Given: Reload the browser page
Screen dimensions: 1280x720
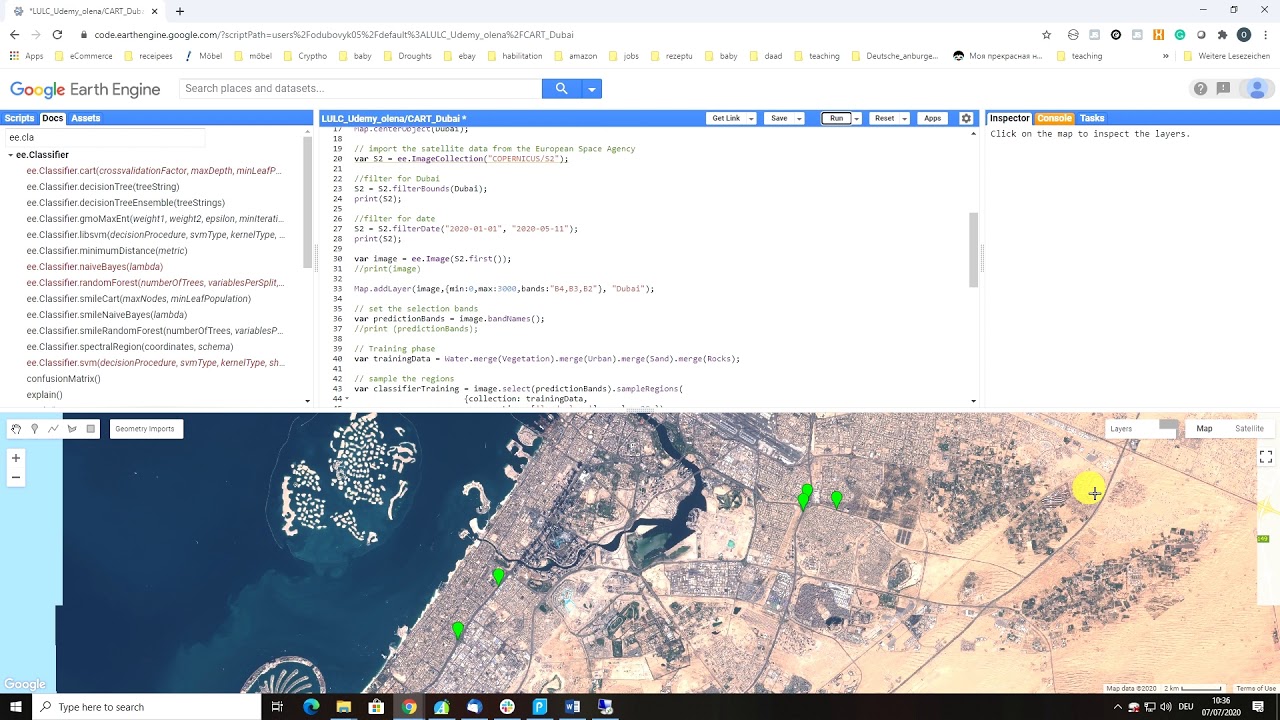Looking at the screenshot, I should (57, 34).
